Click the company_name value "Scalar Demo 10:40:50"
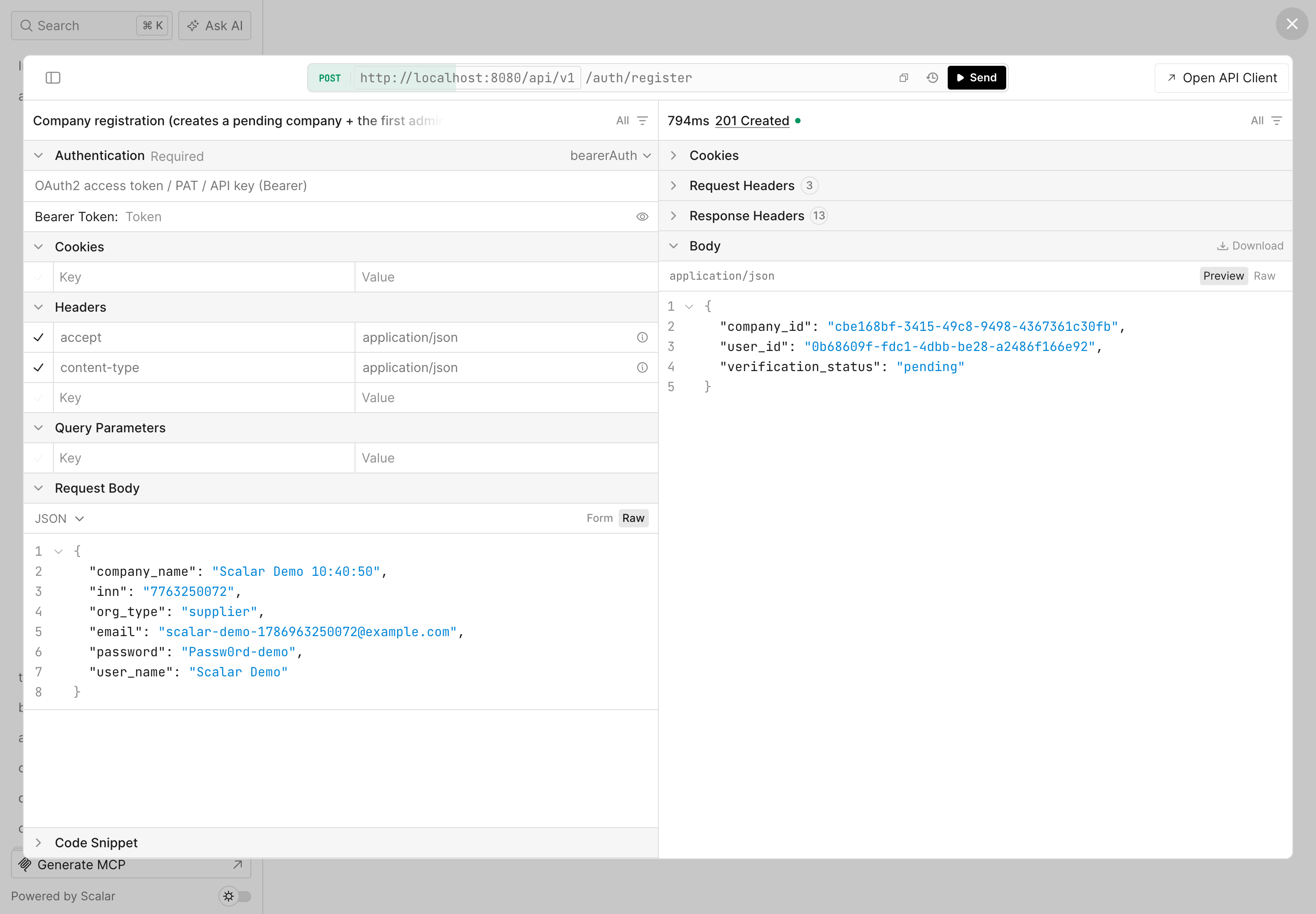 [296, 572]
